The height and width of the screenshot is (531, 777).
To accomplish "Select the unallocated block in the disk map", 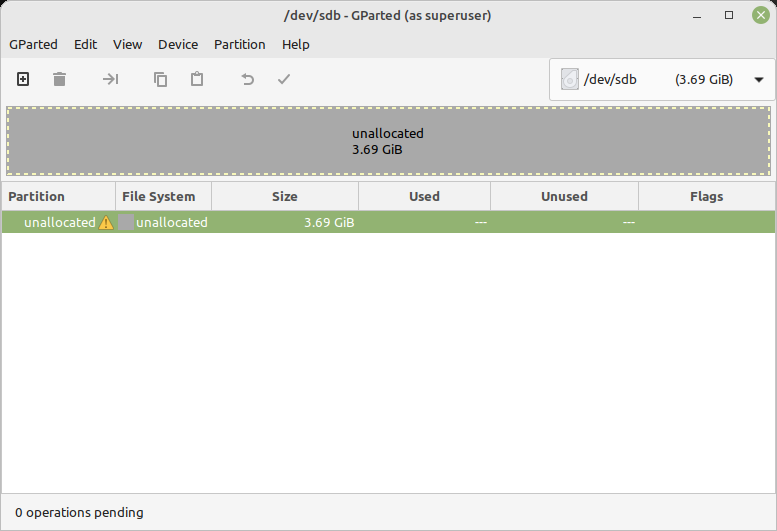I will point(388,141).
